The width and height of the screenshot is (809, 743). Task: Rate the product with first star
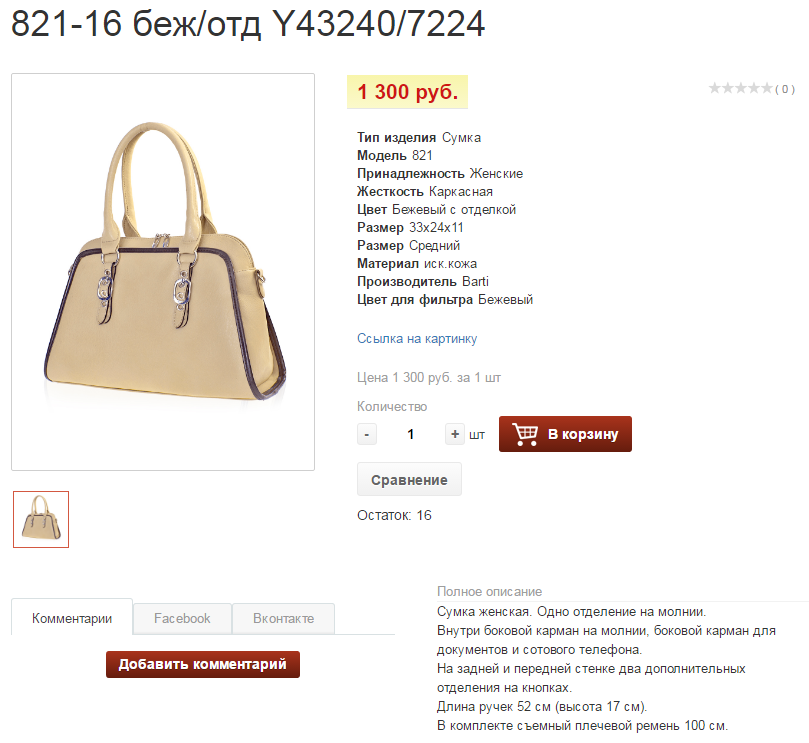(x=715, y=88)
